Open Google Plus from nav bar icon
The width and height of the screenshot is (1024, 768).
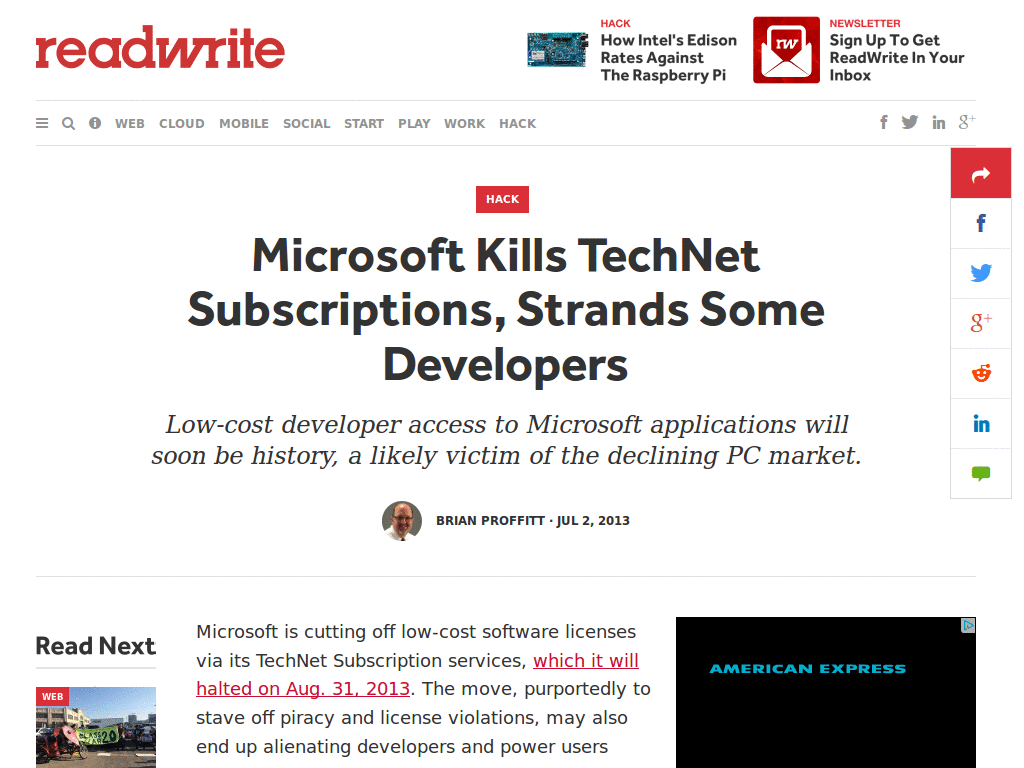pyautogui.click(x=967, y=121)
